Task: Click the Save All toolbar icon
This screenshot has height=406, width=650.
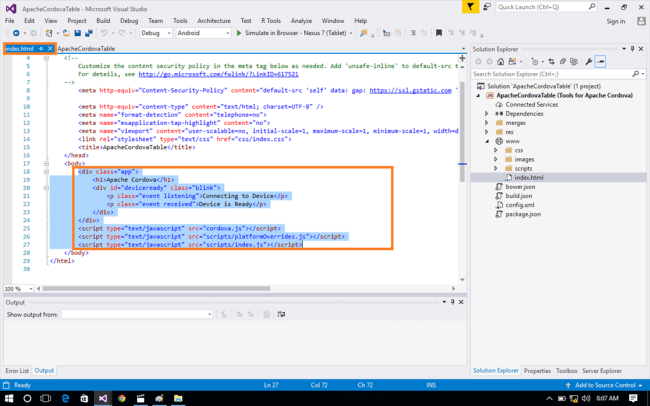Action: 89,33
